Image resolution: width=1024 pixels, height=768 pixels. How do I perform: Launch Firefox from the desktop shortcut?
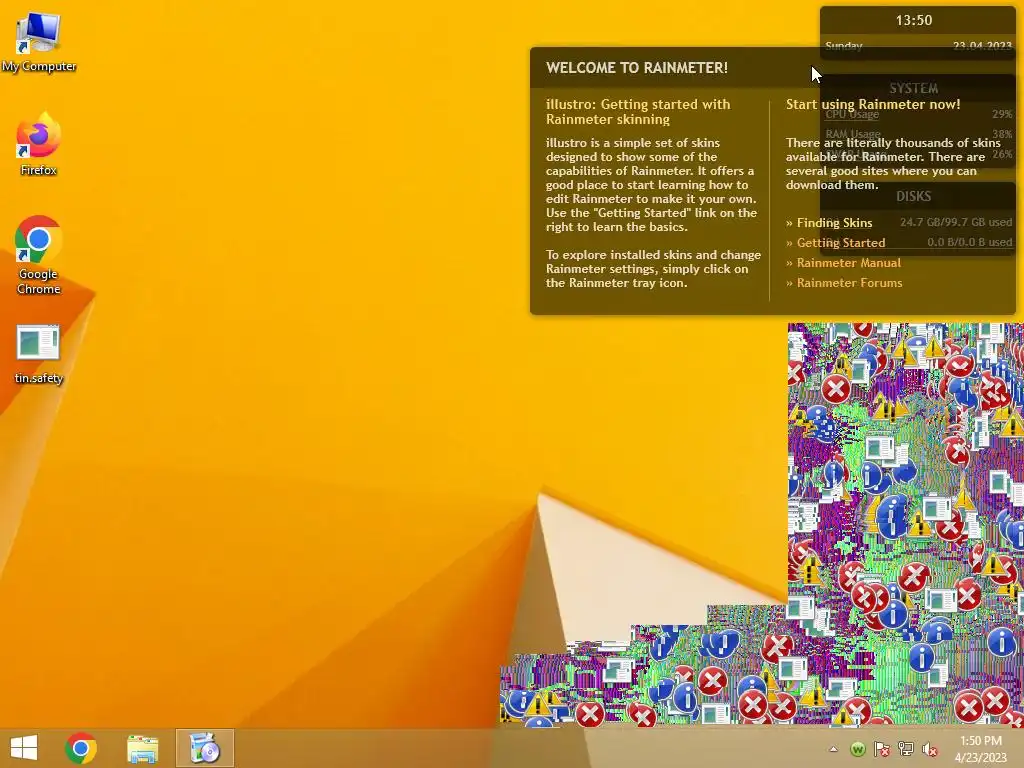pyautogui.click(x=39, y=145)
